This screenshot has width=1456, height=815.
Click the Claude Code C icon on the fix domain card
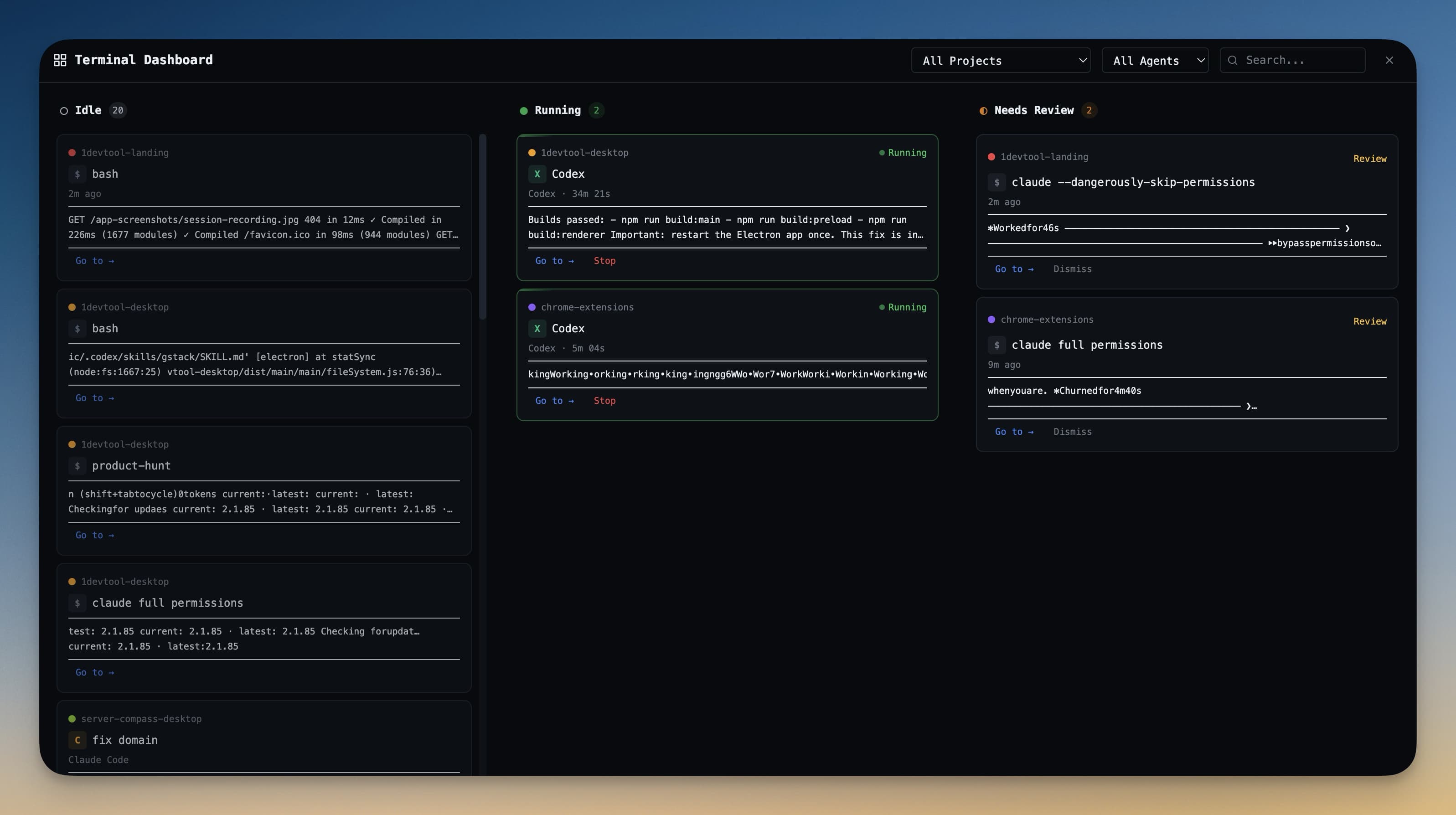click(x=77, y=739)
